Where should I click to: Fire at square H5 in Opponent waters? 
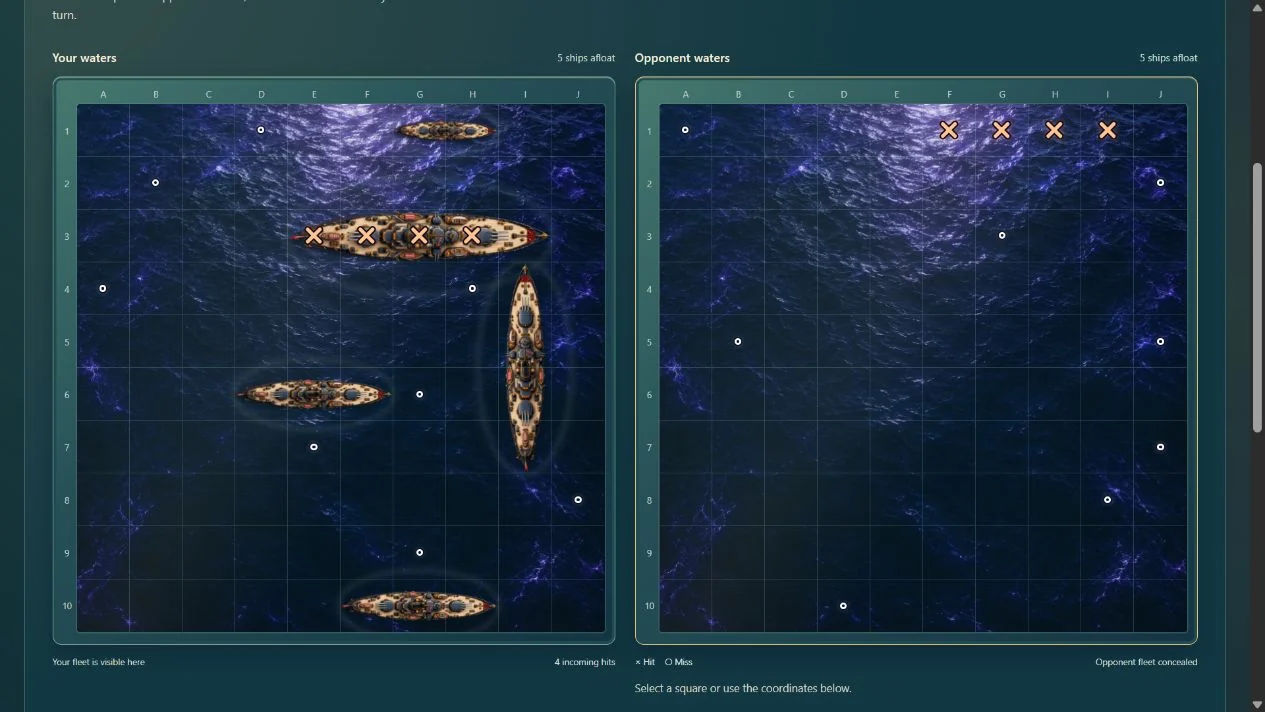pos(1054,342)
